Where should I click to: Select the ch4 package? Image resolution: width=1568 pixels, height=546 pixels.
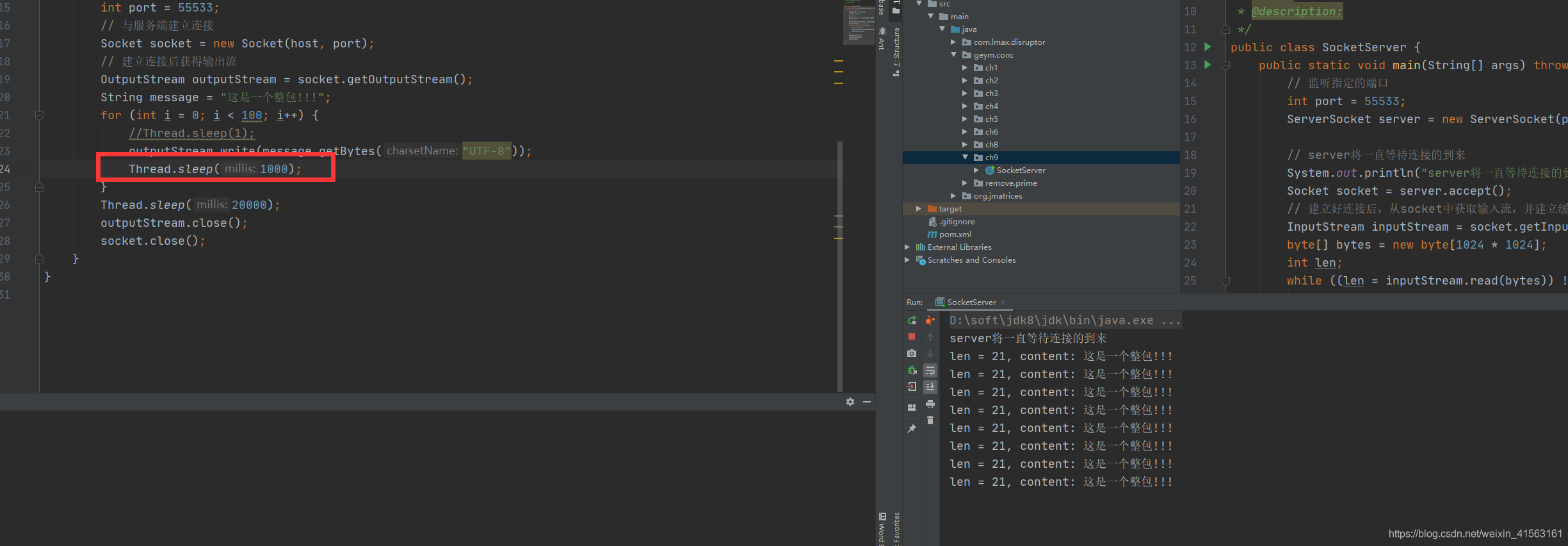point(992,106)
